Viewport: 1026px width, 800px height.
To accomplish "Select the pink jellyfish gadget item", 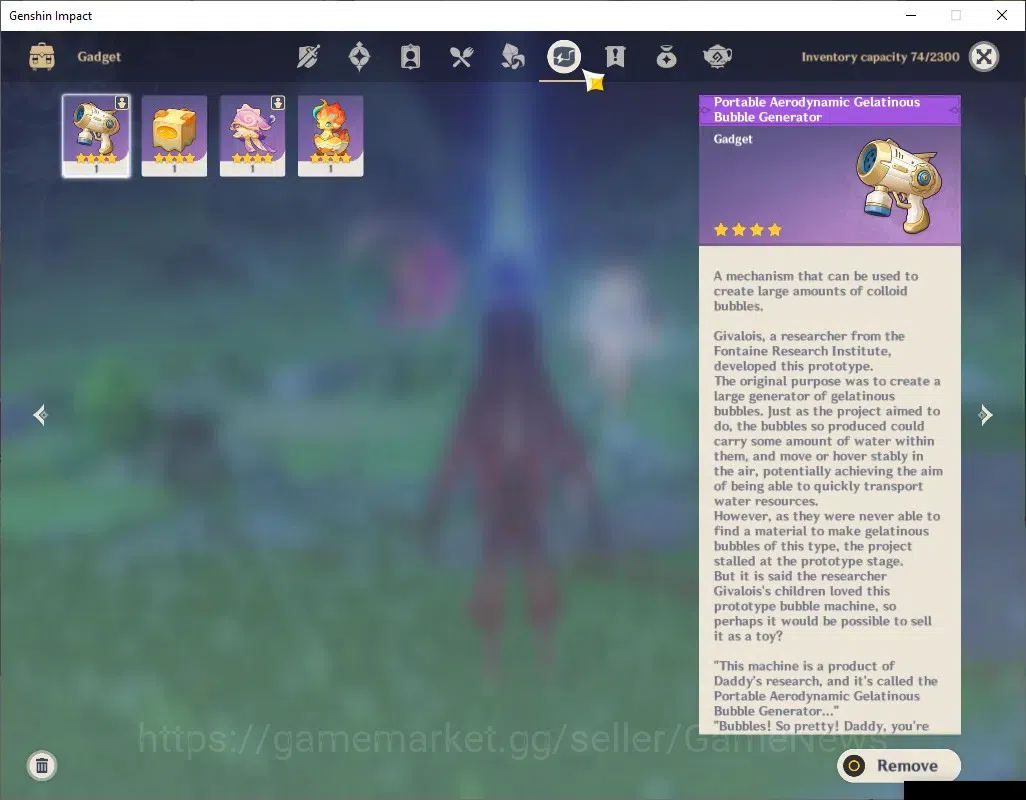I will (253, 136).
